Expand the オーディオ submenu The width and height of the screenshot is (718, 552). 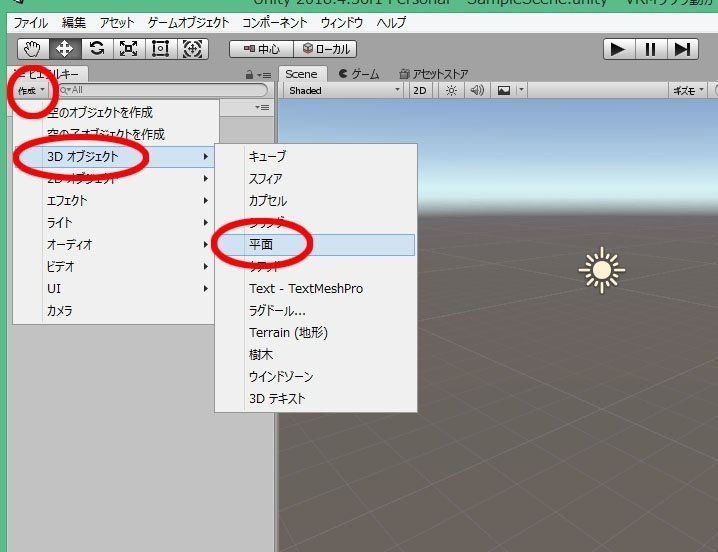[x=115, y=245]
